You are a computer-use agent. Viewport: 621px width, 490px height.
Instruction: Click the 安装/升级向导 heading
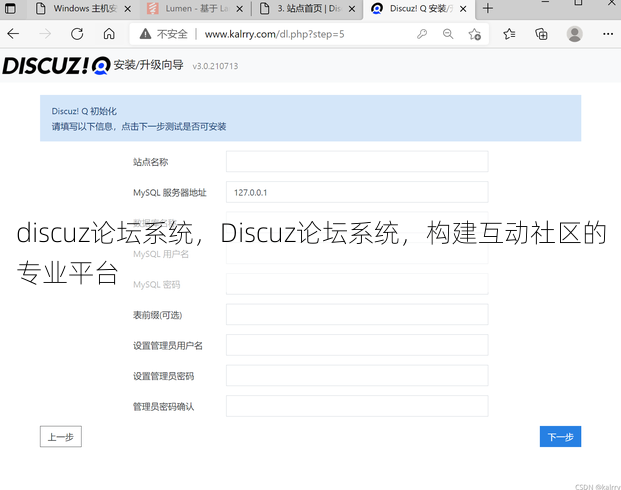pyautogui.click(x=149, y=65)
